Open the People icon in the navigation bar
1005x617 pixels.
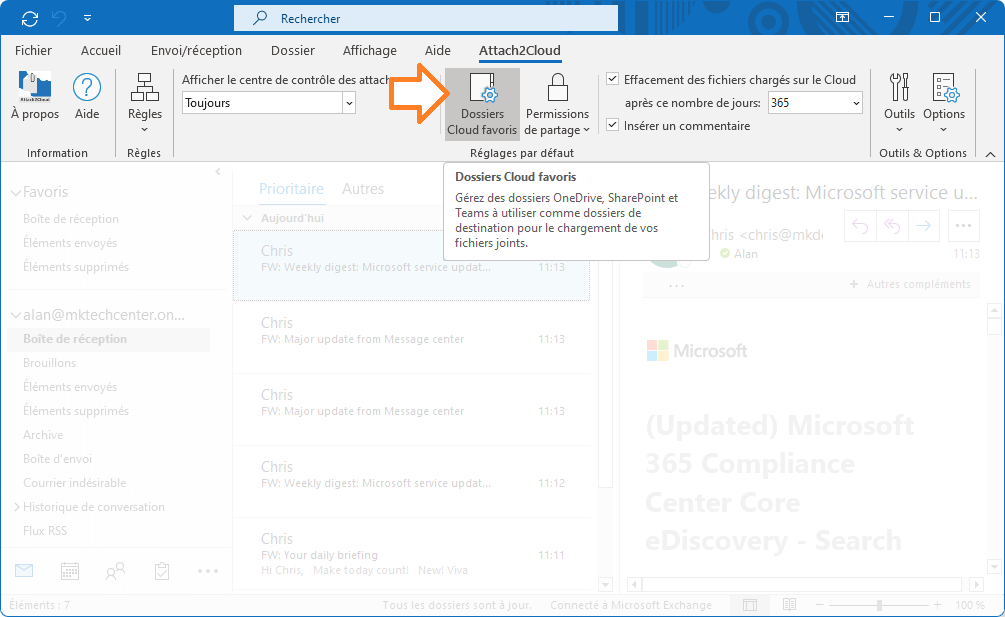coord(114,570)
